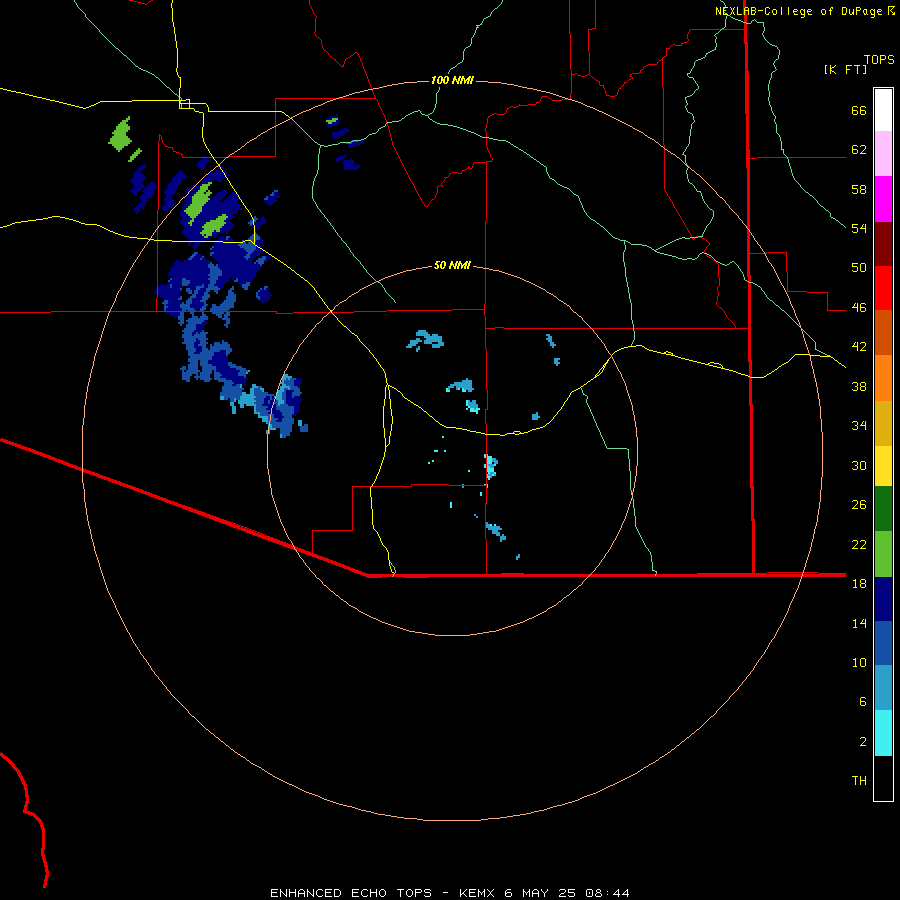Pick the magenta swatch in the legend
This screenshot has width=900, height=900.
tap(883, 199)
